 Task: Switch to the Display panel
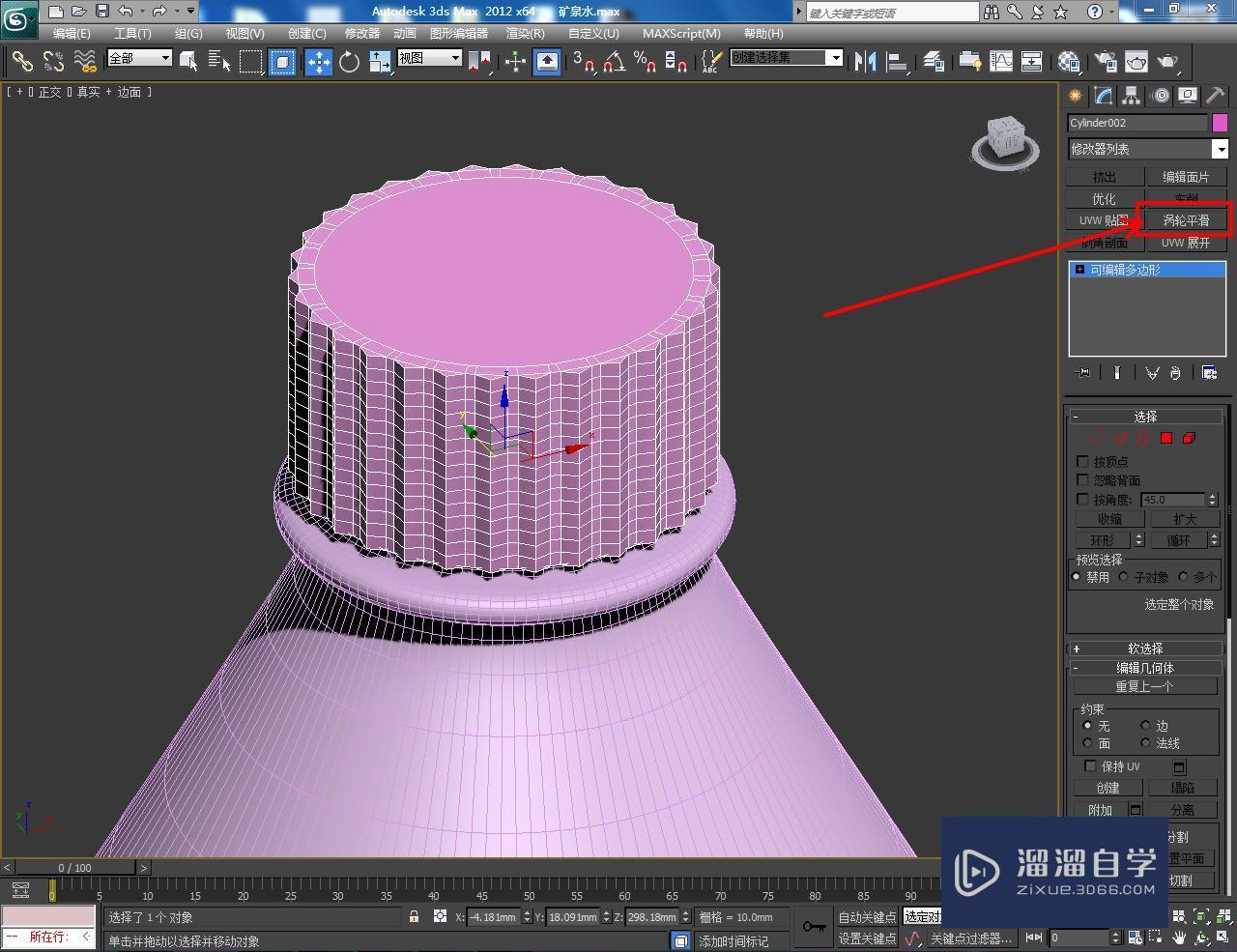click(x=1187, y=96)
